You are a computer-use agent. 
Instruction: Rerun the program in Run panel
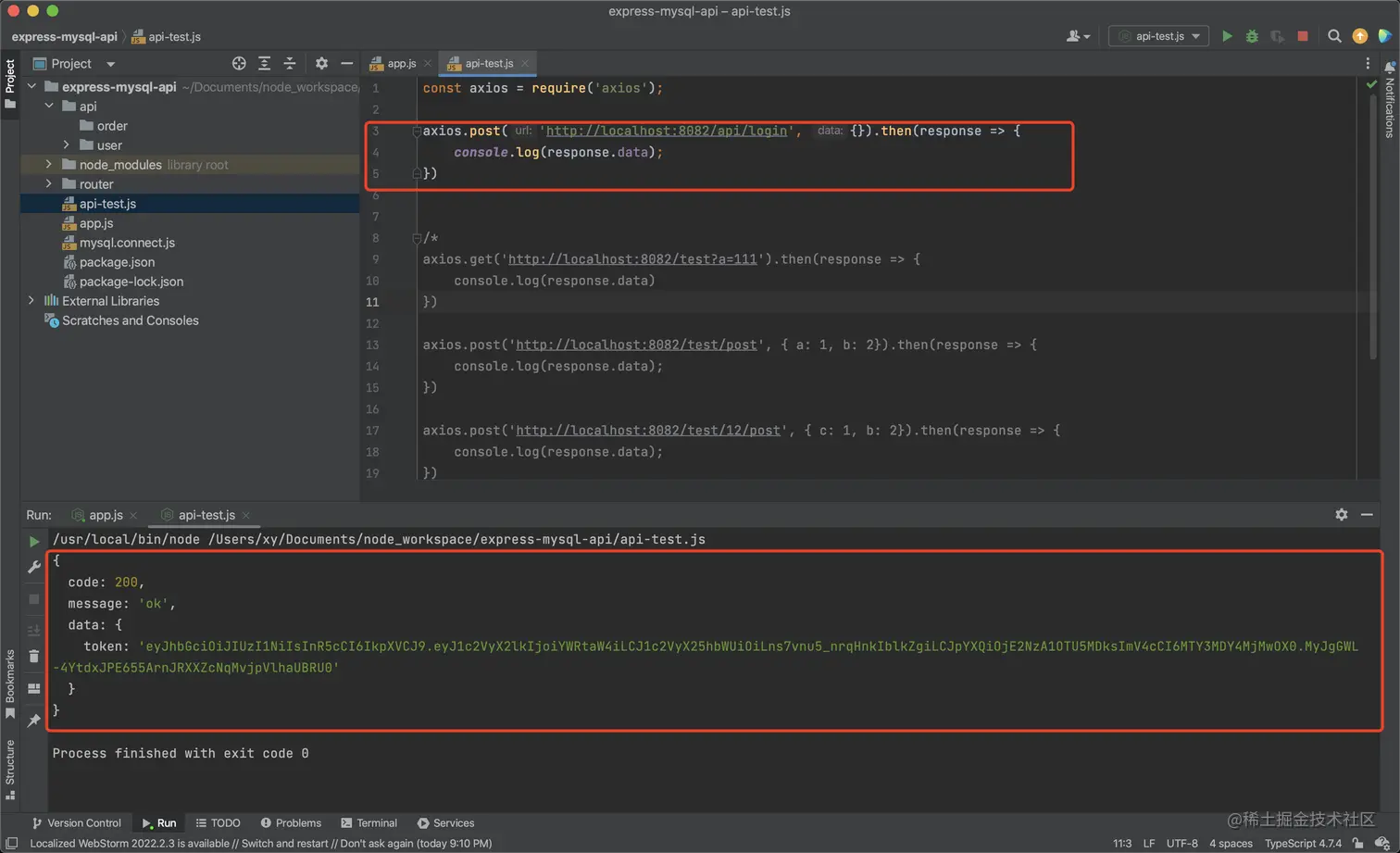pyautogui.click(x=34, y=541)
